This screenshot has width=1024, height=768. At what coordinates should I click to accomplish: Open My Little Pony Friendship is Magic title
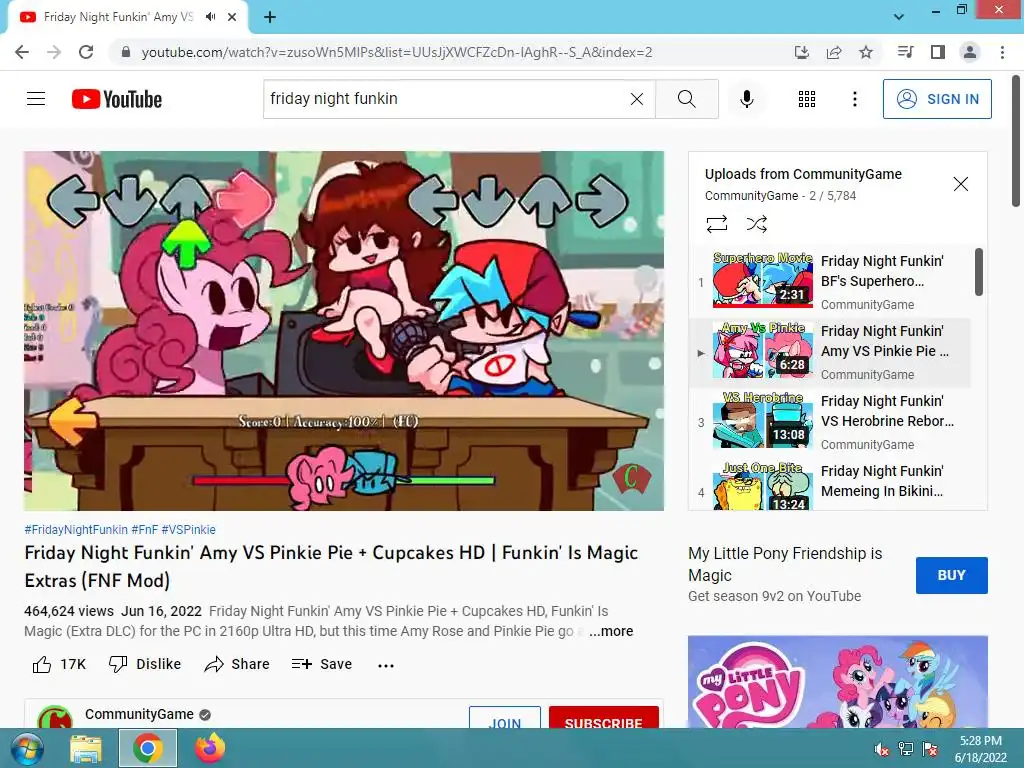click(x=785, y=564)
